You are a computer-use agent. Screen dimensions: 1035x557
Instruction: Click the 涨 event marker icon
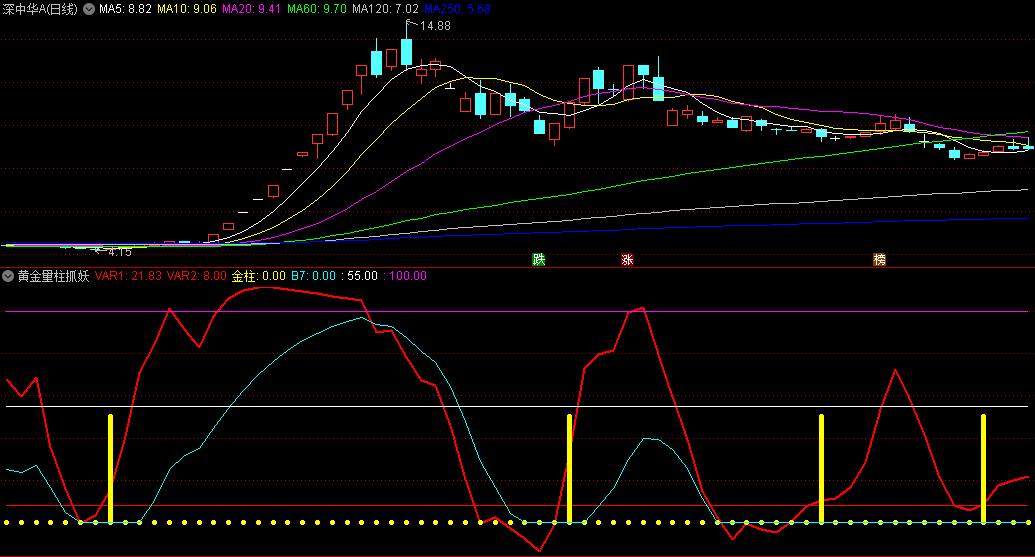point(628,260)
